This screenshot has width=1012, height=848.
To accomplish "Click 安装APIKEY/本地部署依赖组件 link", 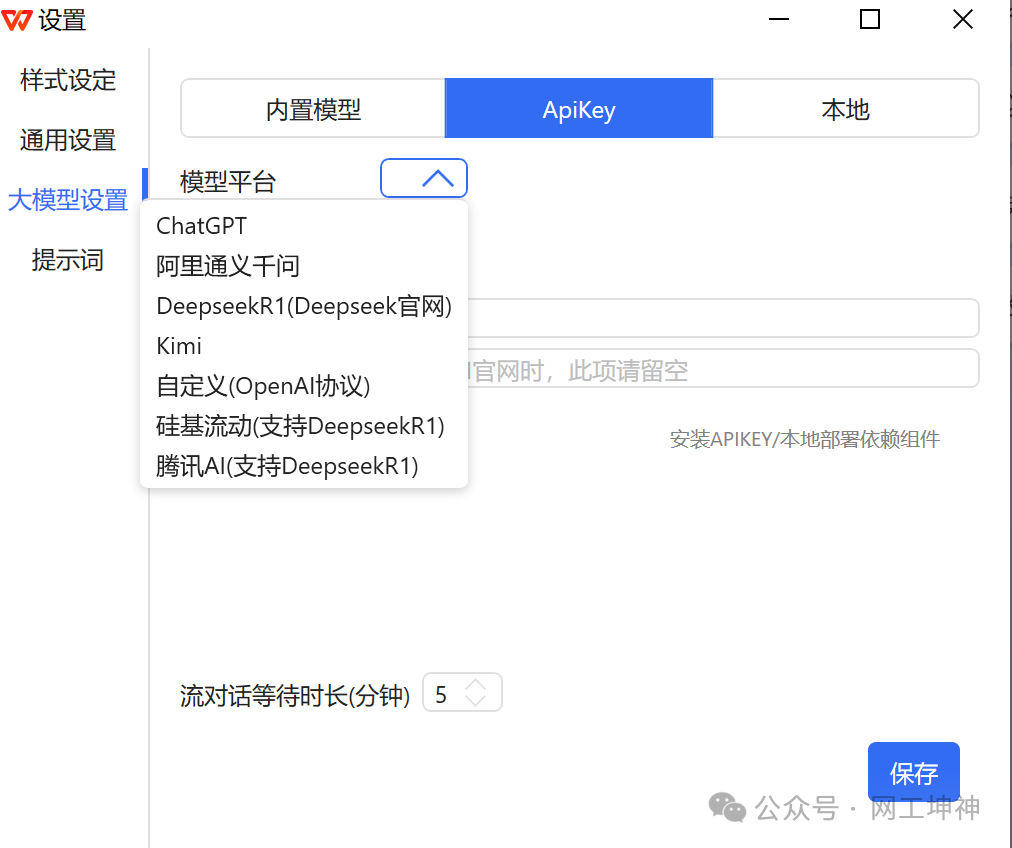I will click(x=804, y=439).
